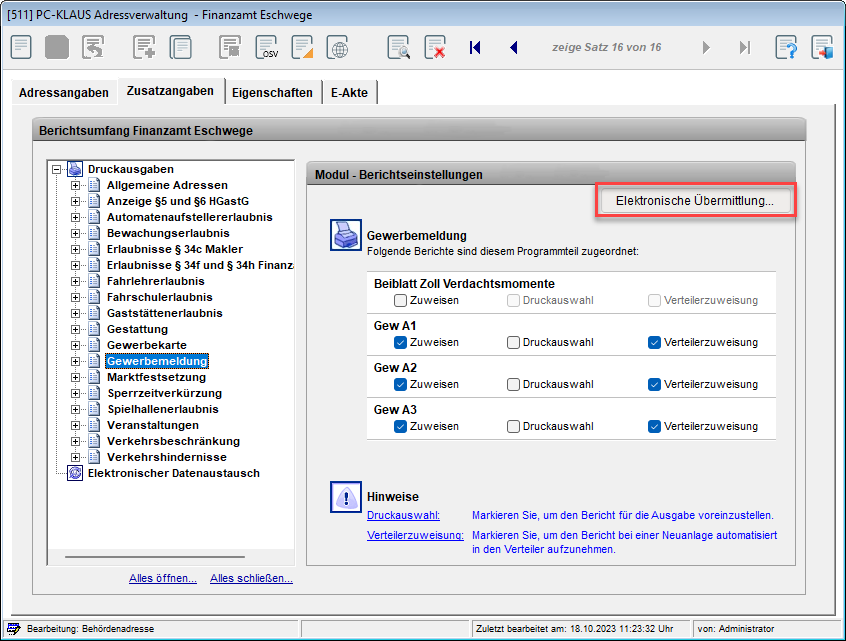The image size is (846, 641).
Task: Click the OSV document toolbar icon
Action: (267, 47)
